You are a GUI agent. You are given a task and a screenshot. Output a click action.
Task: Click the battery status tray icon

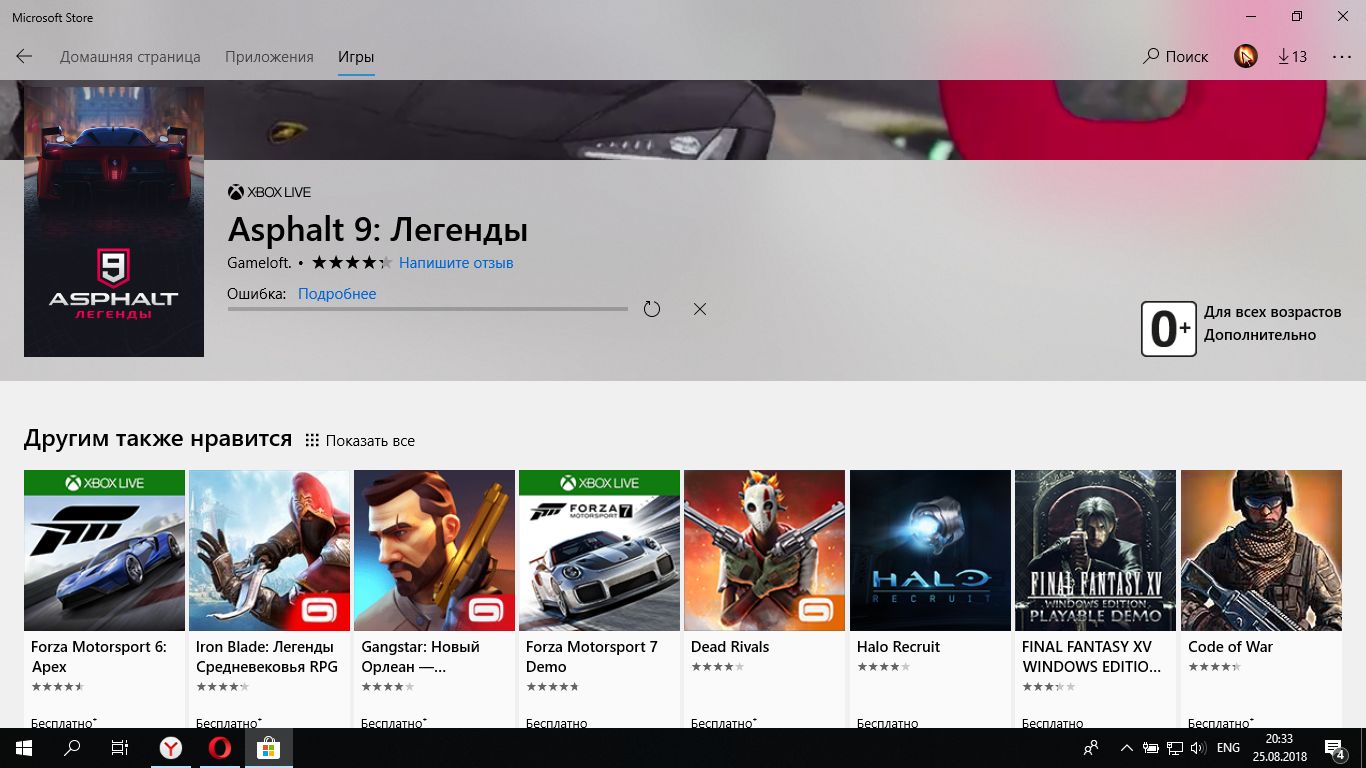point(1151,748)
